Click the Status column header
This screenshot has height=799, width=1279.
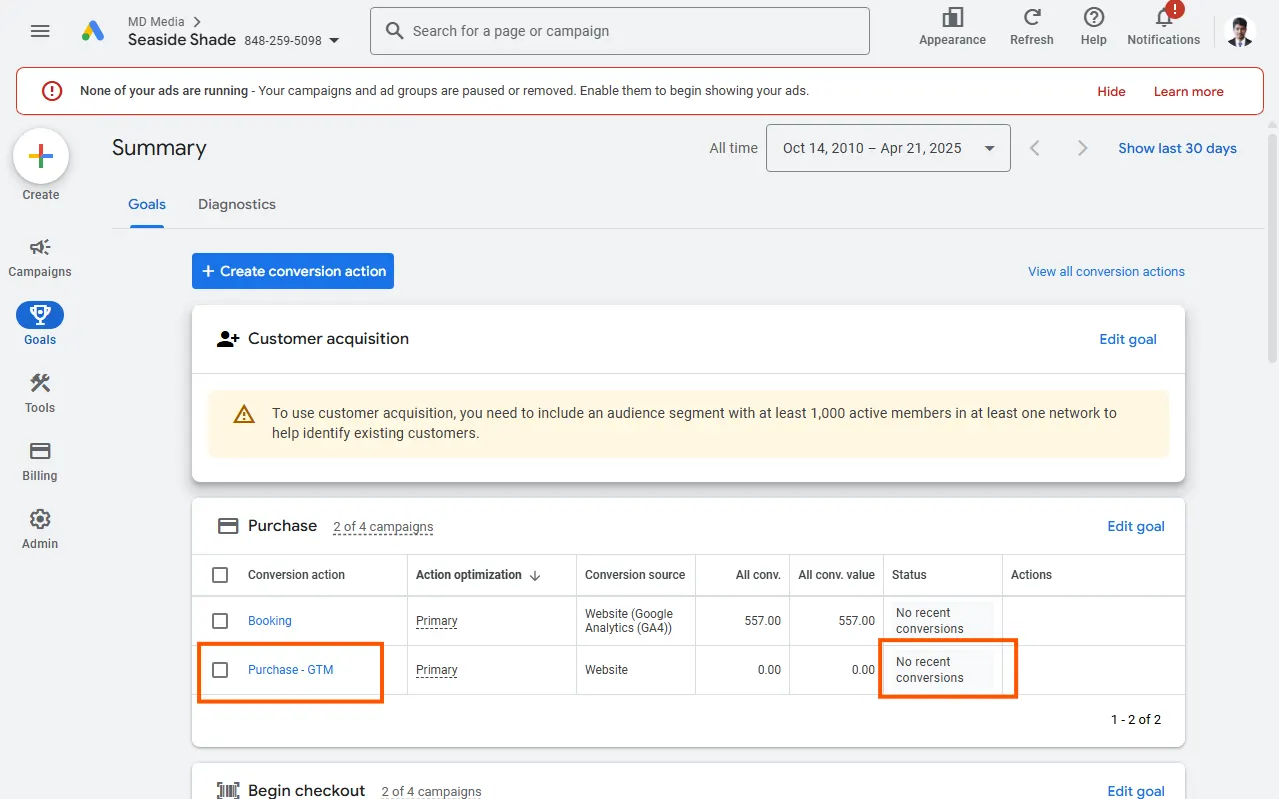(909, 575)
